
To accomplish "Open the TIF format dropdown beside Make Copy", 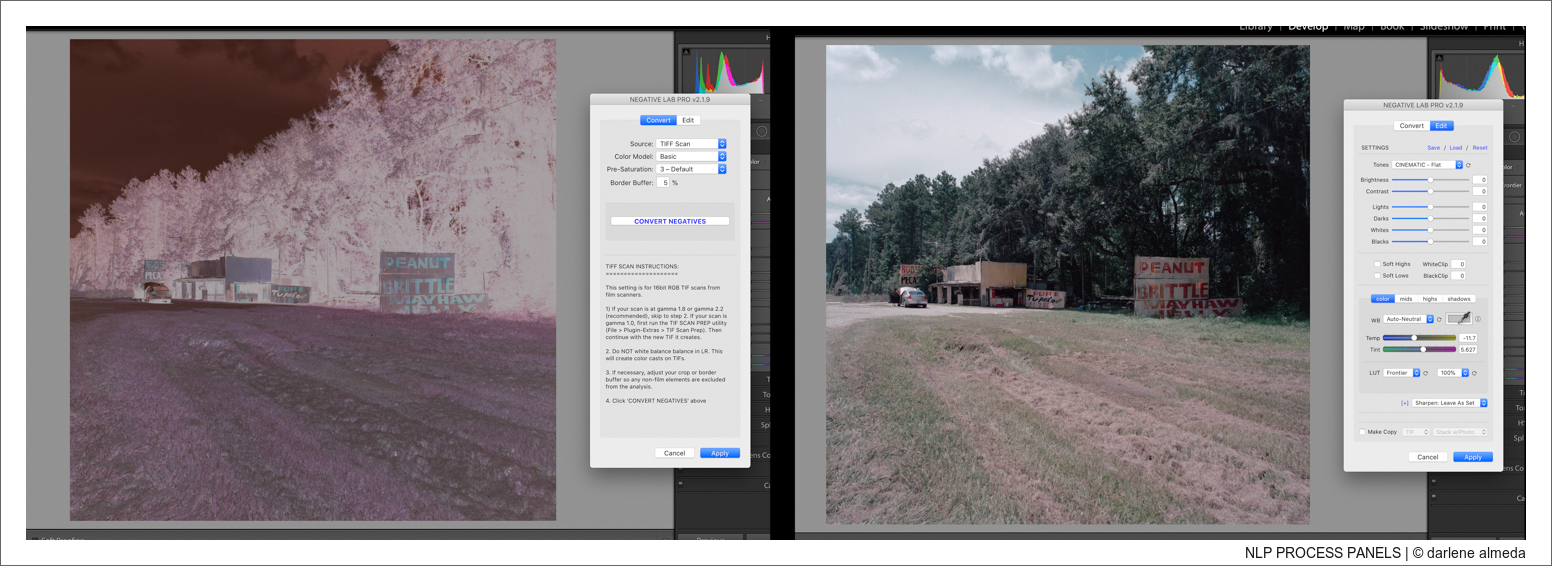I will coord(1416,432).
